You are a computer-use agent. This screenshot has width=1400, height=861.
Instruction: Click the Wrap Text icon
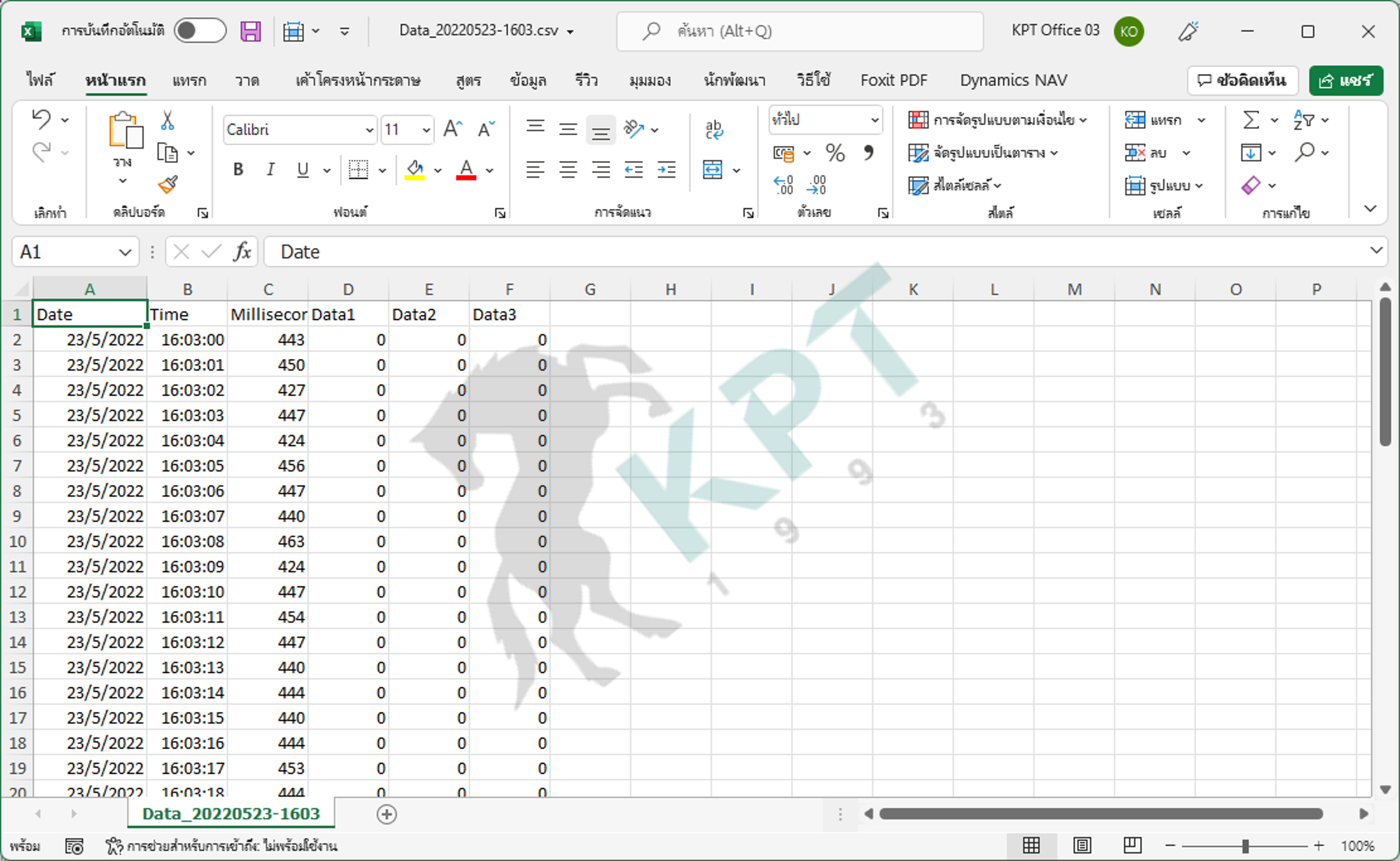click(714, 129)
